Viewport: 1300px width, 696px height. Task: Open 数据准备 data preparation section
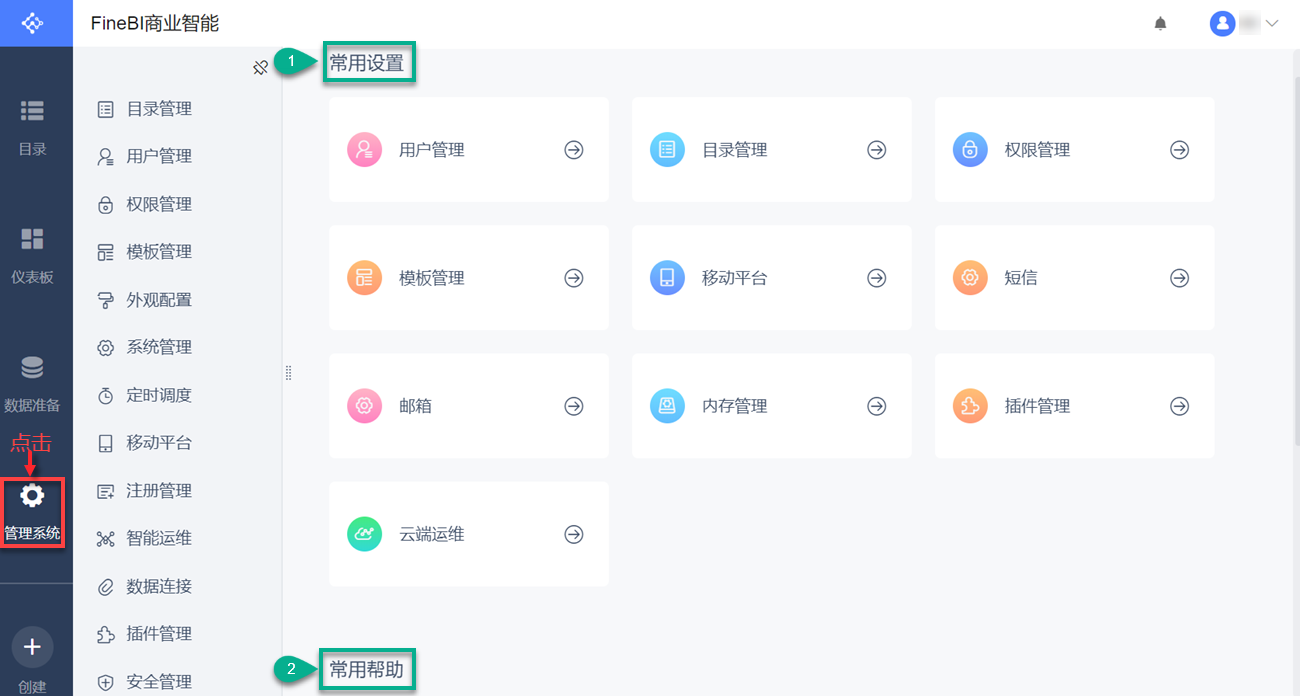[33, 383]
